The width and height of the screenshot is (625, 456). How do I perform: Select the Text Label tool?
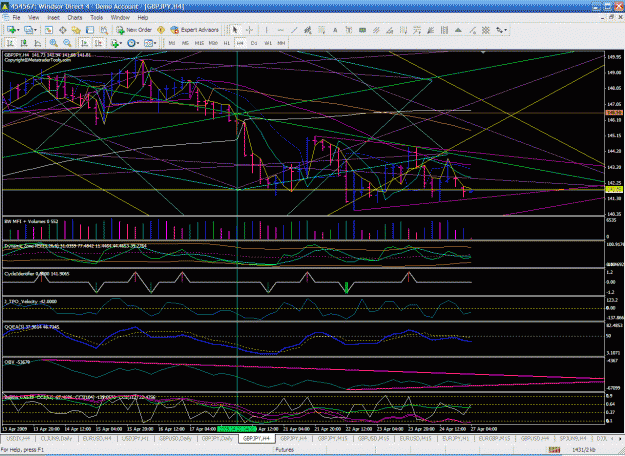click(349, 30)
